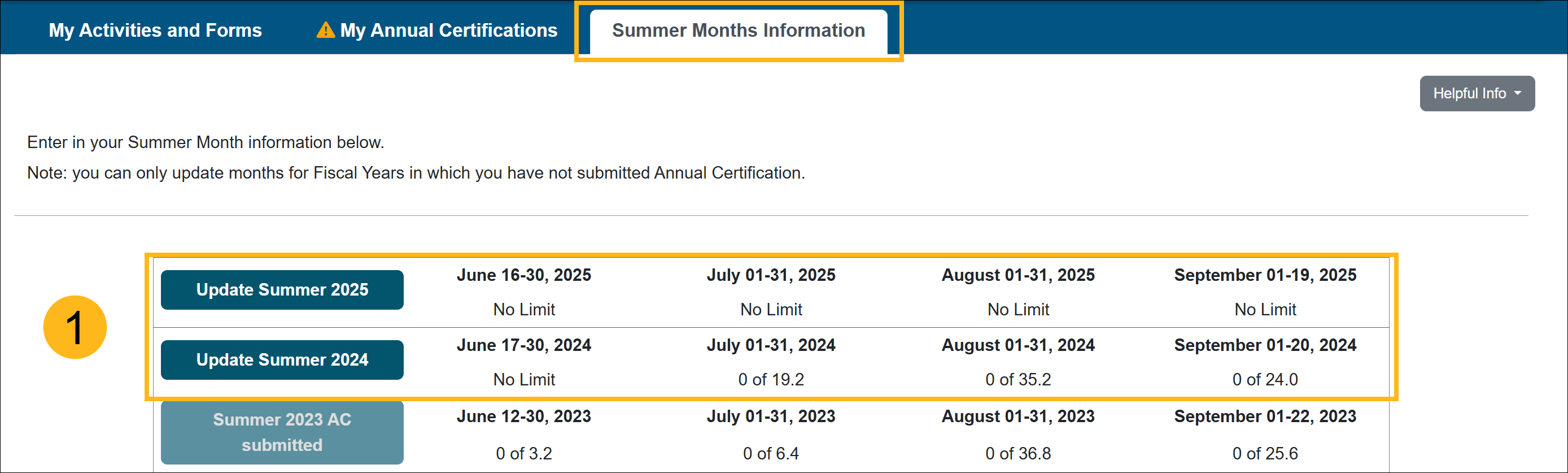Click the yellow number 1 circle marker
Viewport: 1568px width, 473px height.
tap(75, 327)
